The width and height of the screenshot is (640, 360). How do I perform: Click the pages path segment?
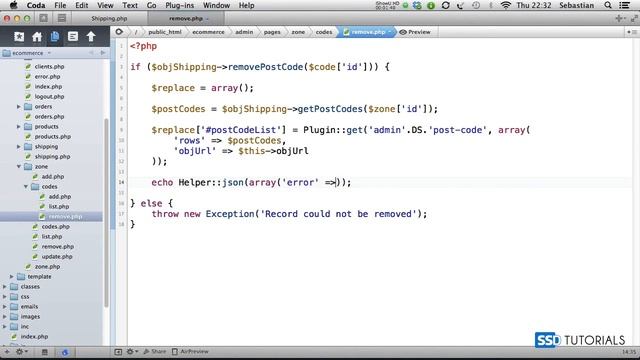272,32
